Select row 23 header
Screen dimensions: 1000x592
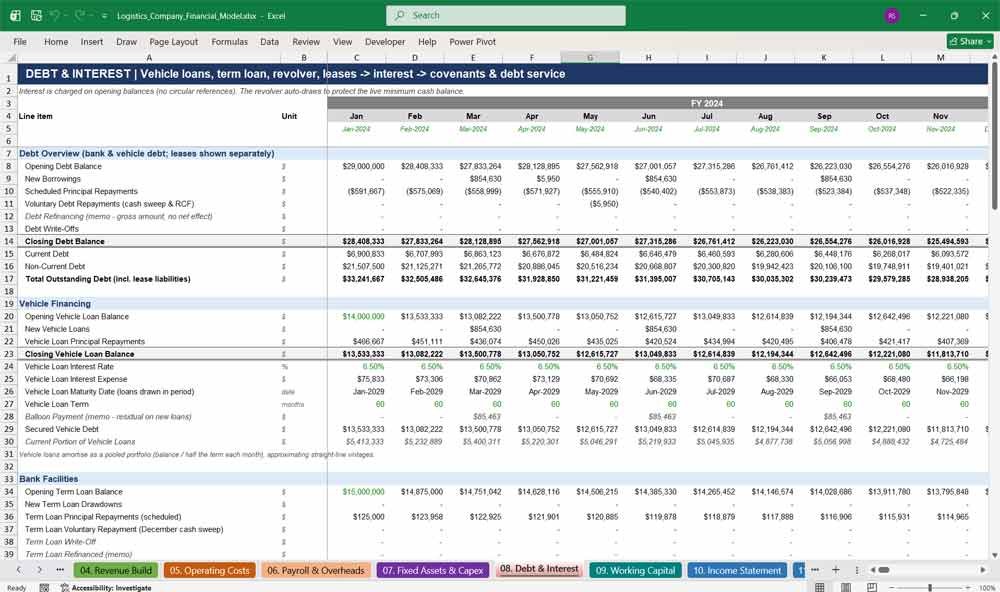(x=8, y=354)
